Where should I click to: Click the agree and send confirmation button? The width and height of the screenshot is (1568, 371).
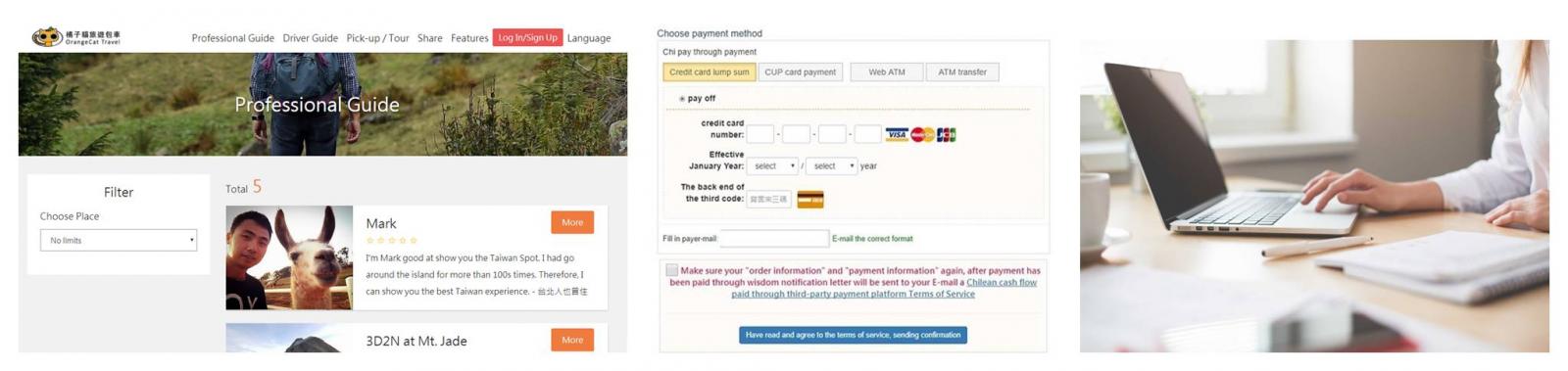coord(853,335)
